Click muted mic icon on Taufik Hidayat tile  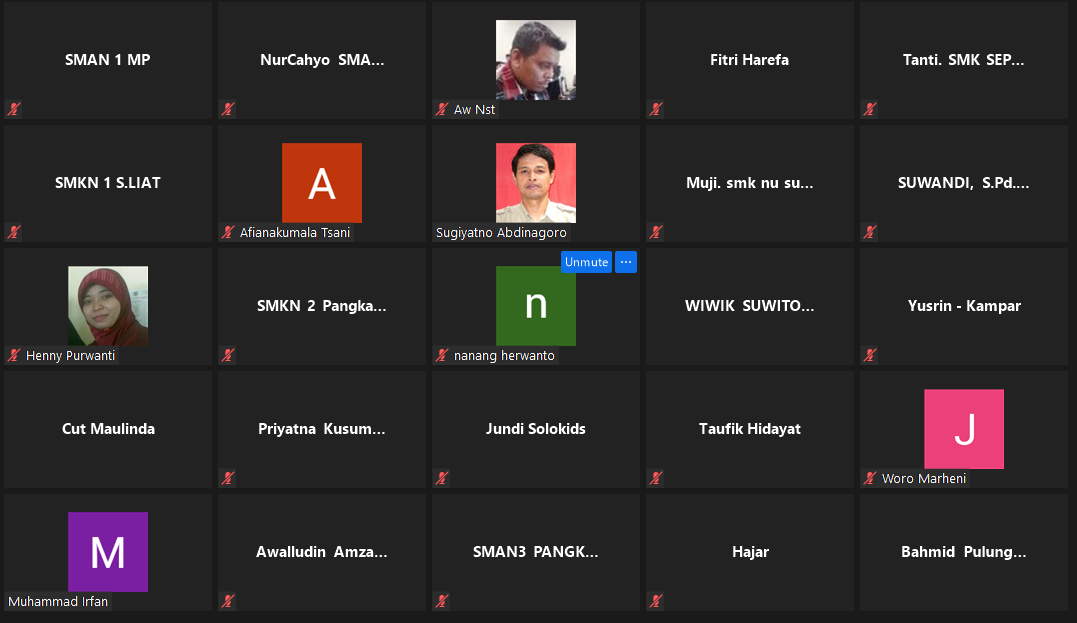click(656, 478)
